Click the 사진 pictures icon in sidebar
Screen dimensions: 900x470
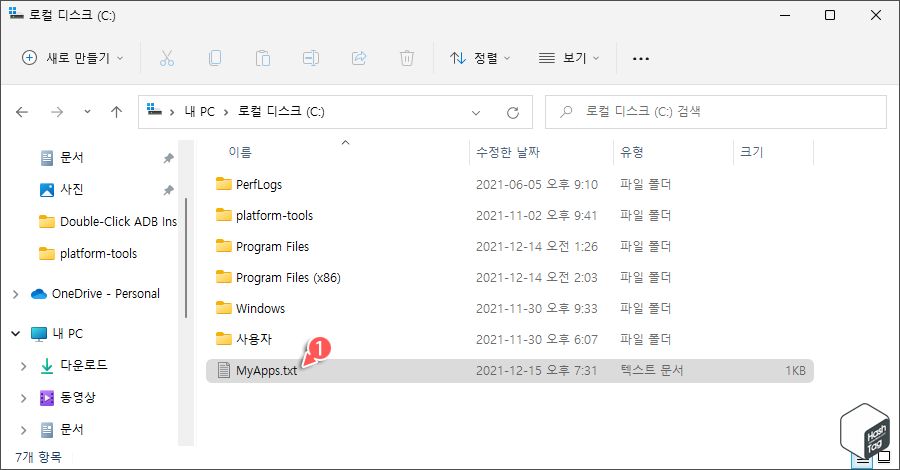[x=46, y=189]
